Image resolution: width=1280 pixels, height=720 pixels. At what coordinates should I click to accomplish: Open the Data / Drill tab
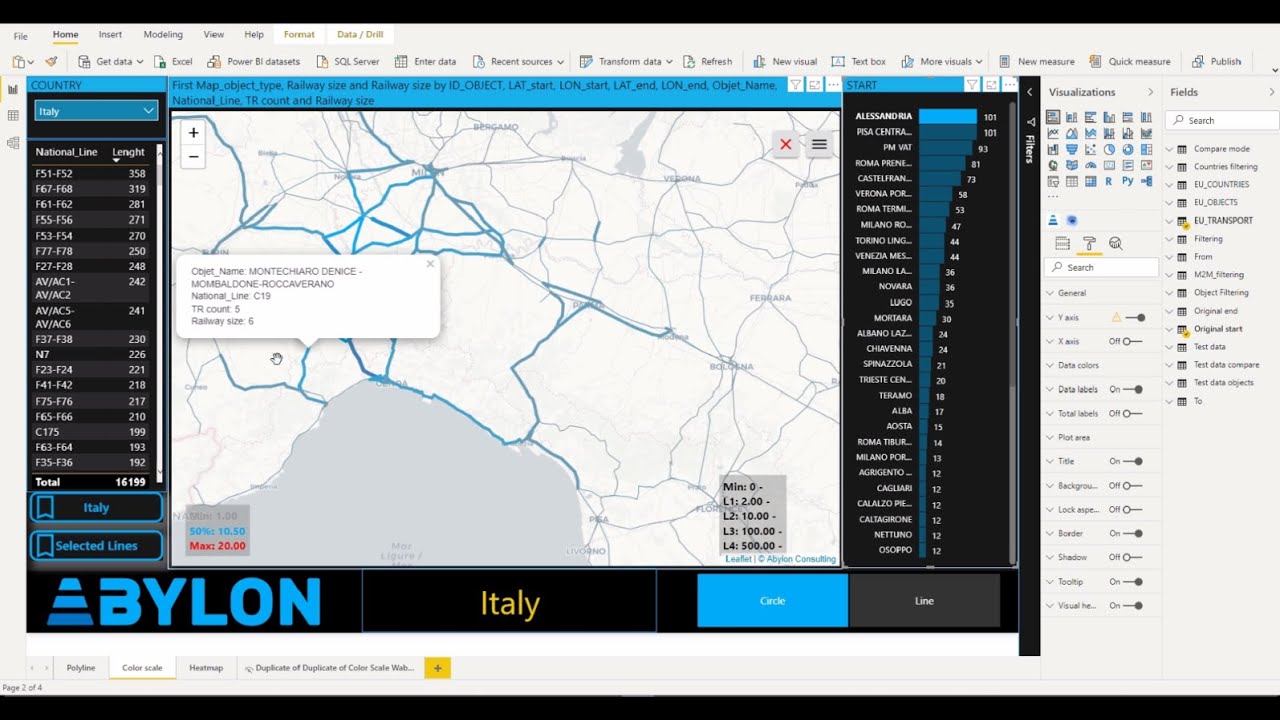click(360, 34)
